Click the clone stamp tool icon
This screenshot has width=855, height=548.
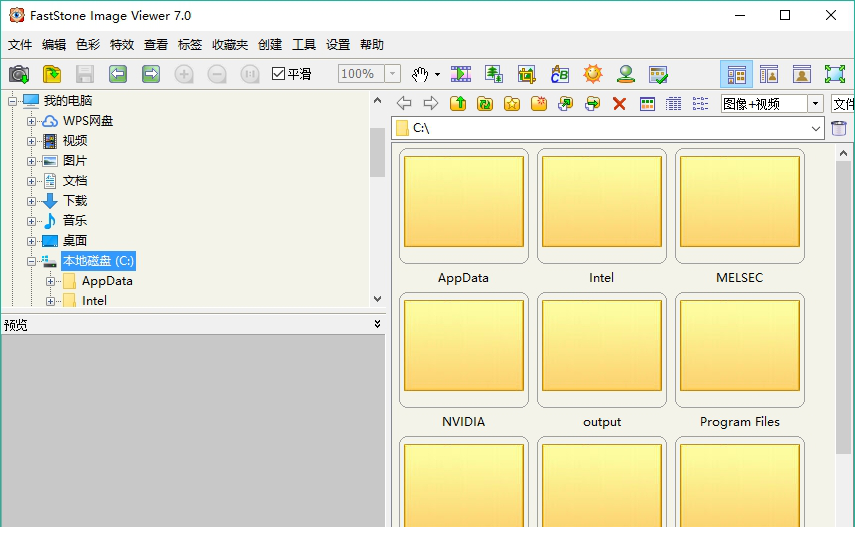coord(625,74)
